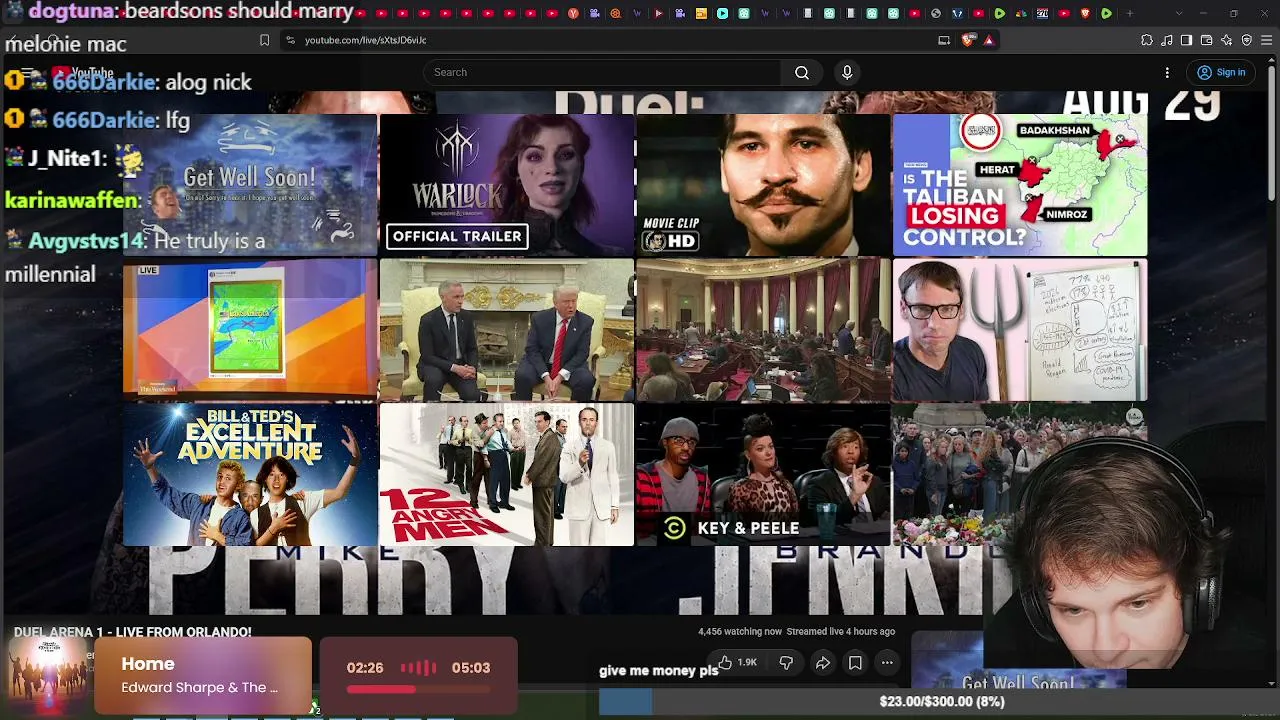Screen dimensions: 1280x720
Task: Dislike the video with the thumbs-down button
Action: pos(786,662)
